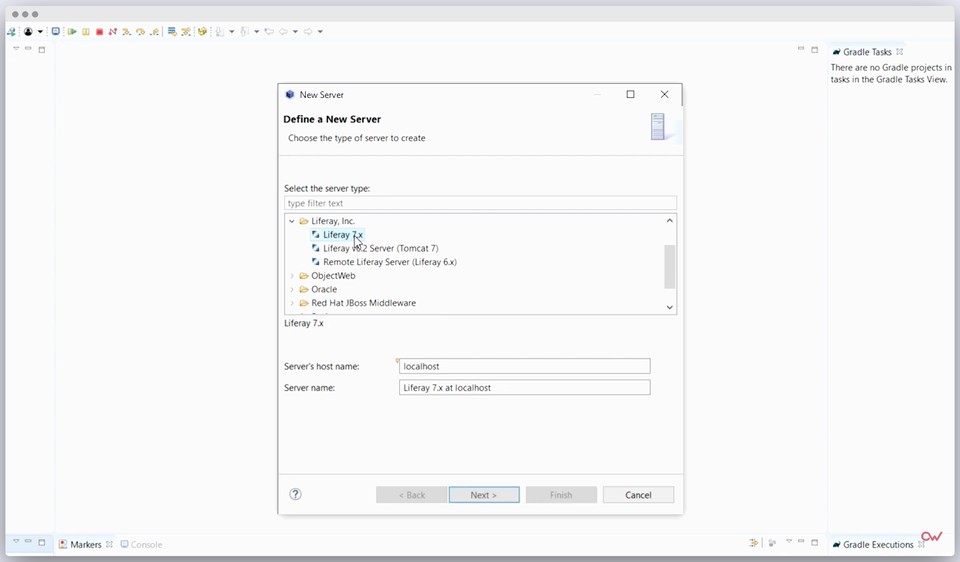Click the red Terminate toolbar icon

click(x=99, y=32)
